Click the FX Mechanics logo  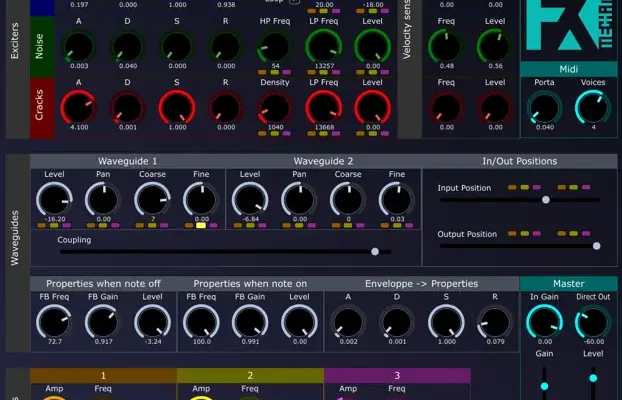click(569, 26)
